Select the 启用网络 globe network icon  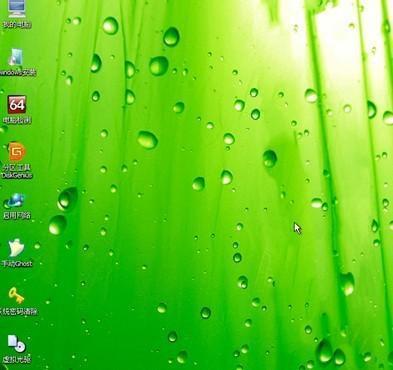point(15,201)
